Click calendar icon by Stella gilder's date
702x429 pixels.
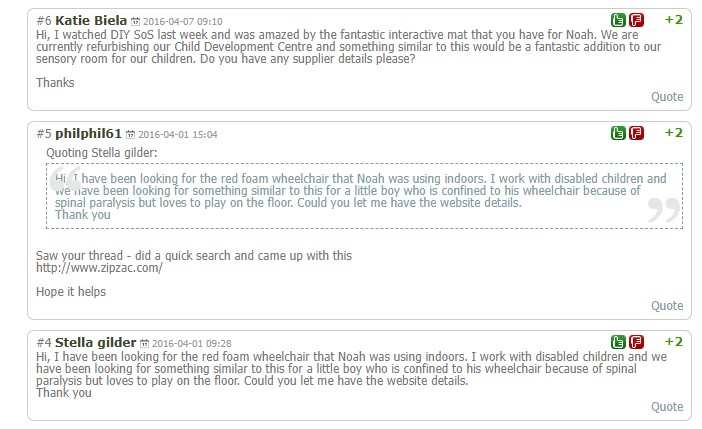tap(144, 343)
